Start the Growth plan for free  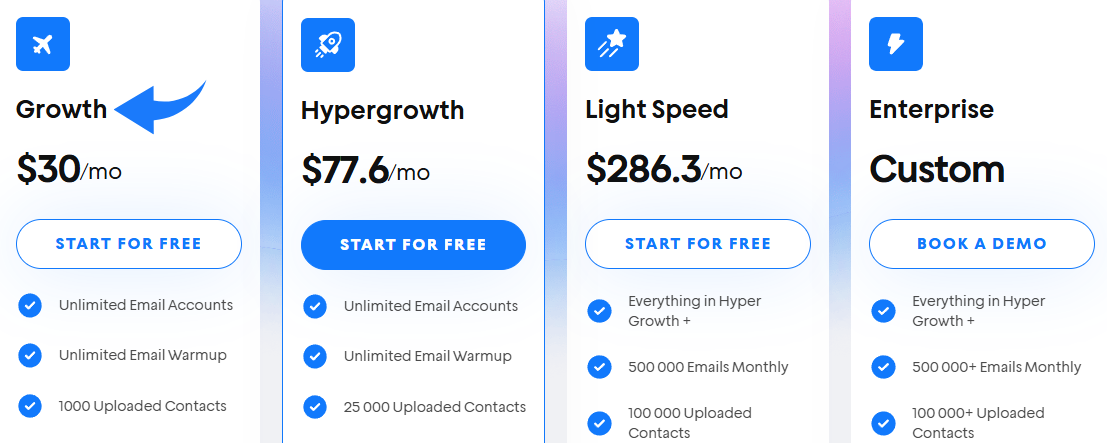pyautogui.click(x=129, y=244)
